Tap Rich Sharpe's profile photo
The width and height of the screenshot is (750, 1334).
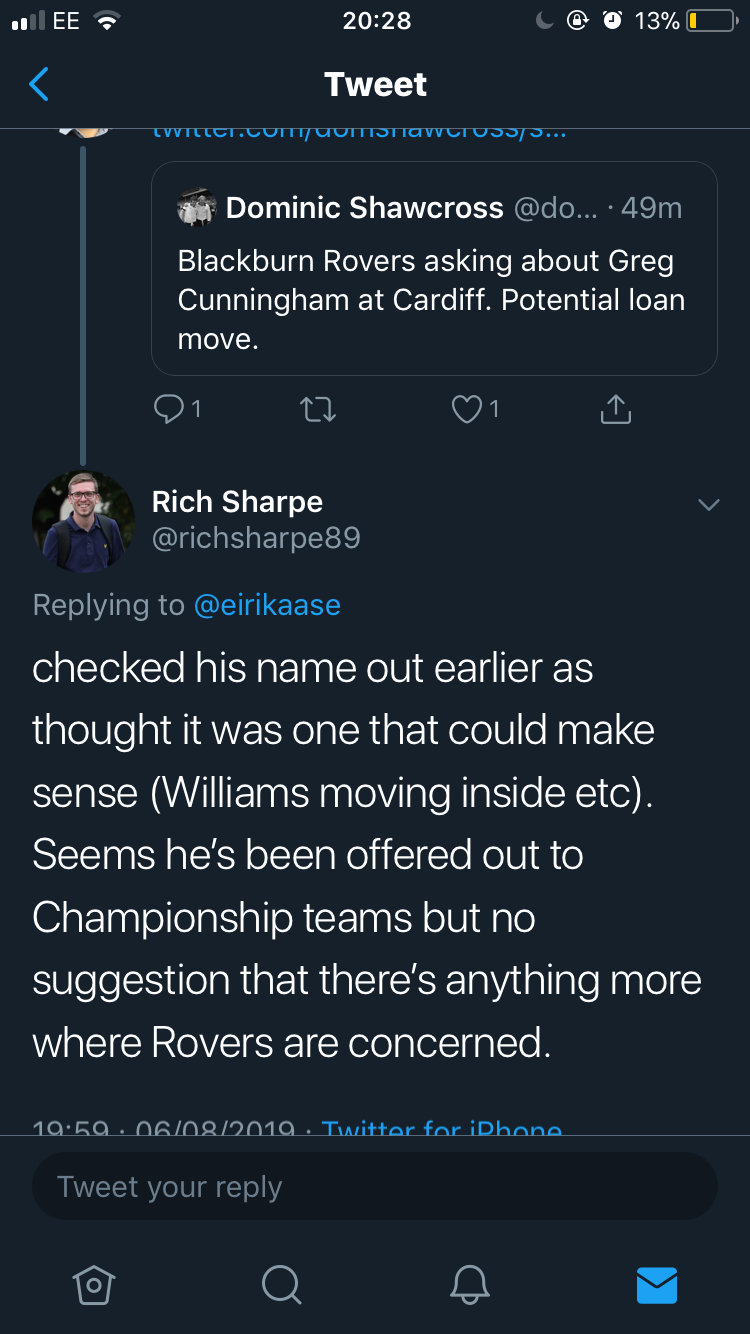(82, 522)
